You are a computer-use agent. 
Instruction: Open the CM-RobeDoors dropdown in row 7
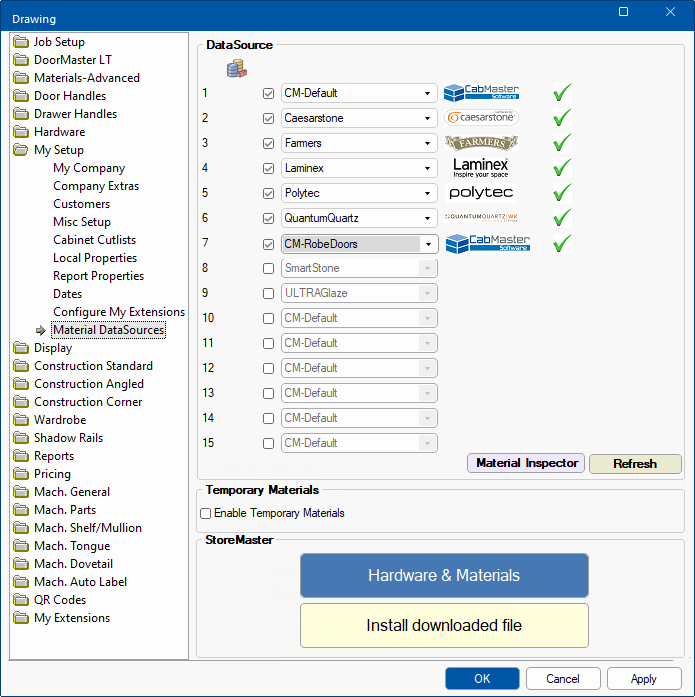click(x=428, y=243)
